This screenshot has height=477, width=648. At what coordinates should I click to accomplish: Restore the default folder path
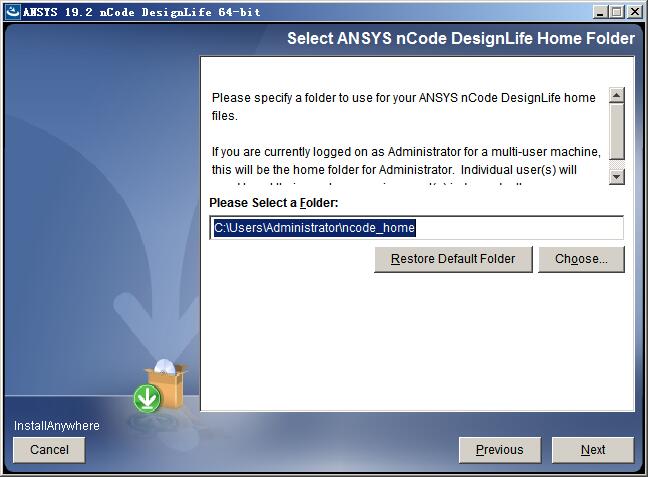(453, 259)
